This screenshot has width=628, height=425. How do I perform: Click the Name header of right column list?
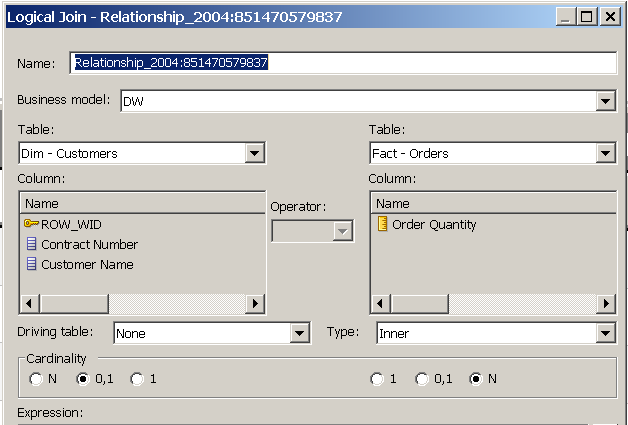click(x=493, y=203)
